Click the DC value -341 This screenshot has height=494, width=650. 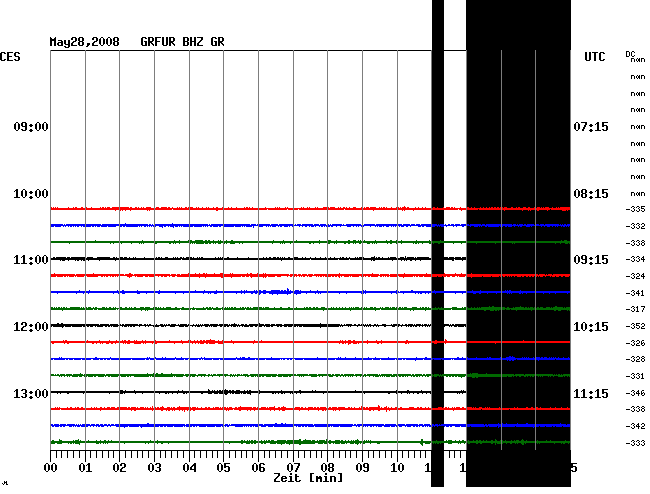click(635, 293)
